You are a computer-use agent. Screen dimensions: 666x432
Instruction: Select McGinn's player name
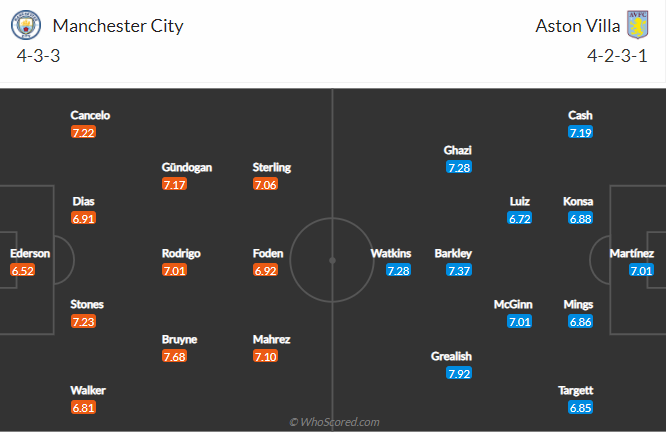(x=513, y=305)
